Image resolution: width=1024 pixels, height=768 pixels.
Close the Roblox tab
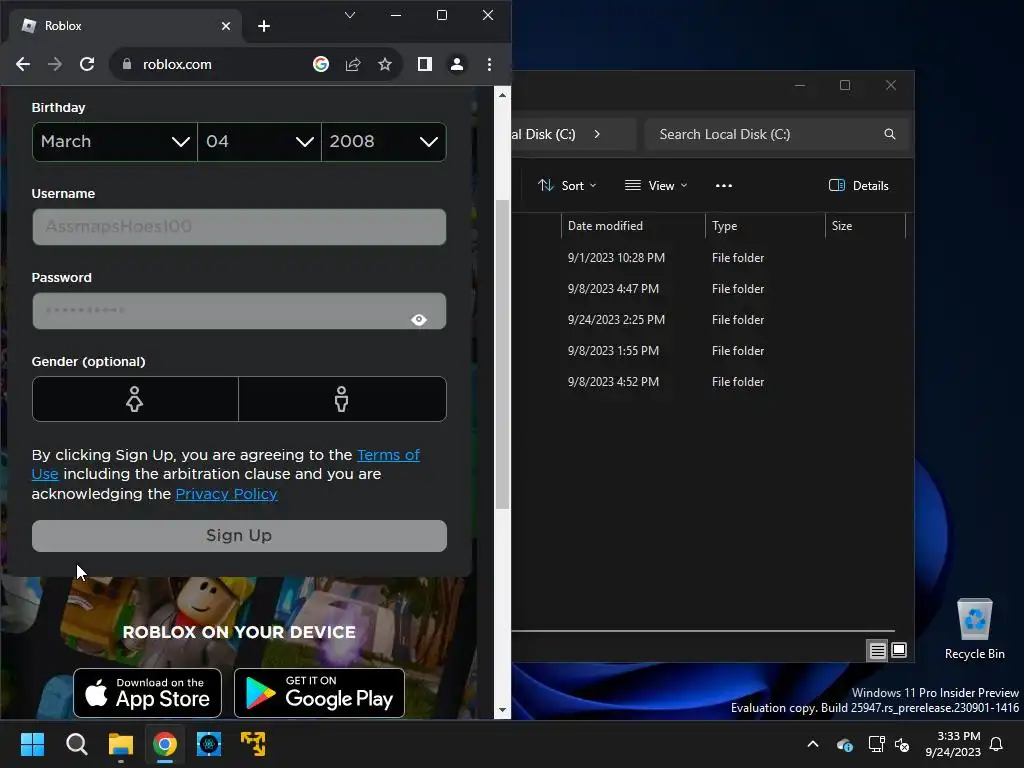(226, 26)
